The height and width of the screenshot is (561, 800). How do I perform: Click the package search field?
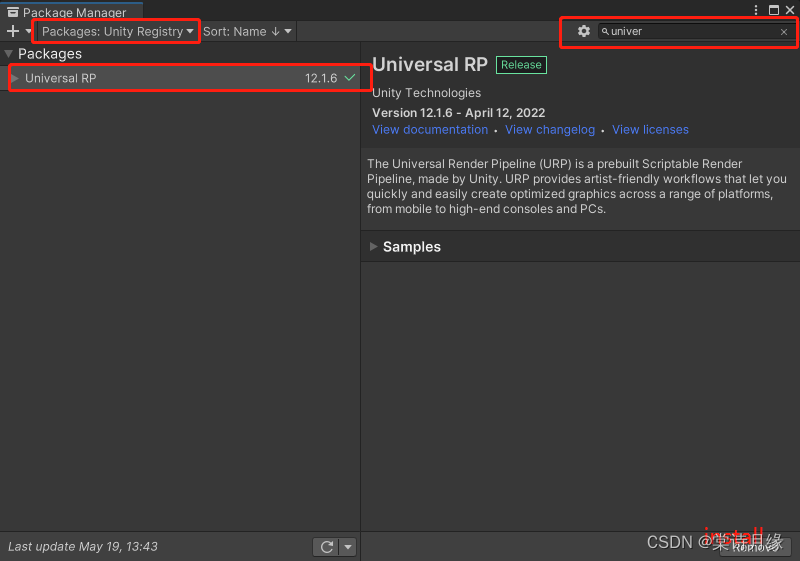click(694, 32)
